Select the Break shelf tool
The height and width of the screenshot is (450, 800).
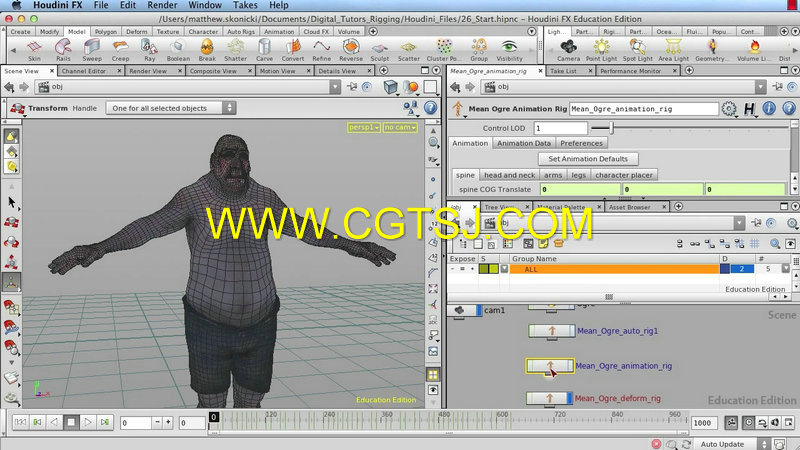coord(207,51)
